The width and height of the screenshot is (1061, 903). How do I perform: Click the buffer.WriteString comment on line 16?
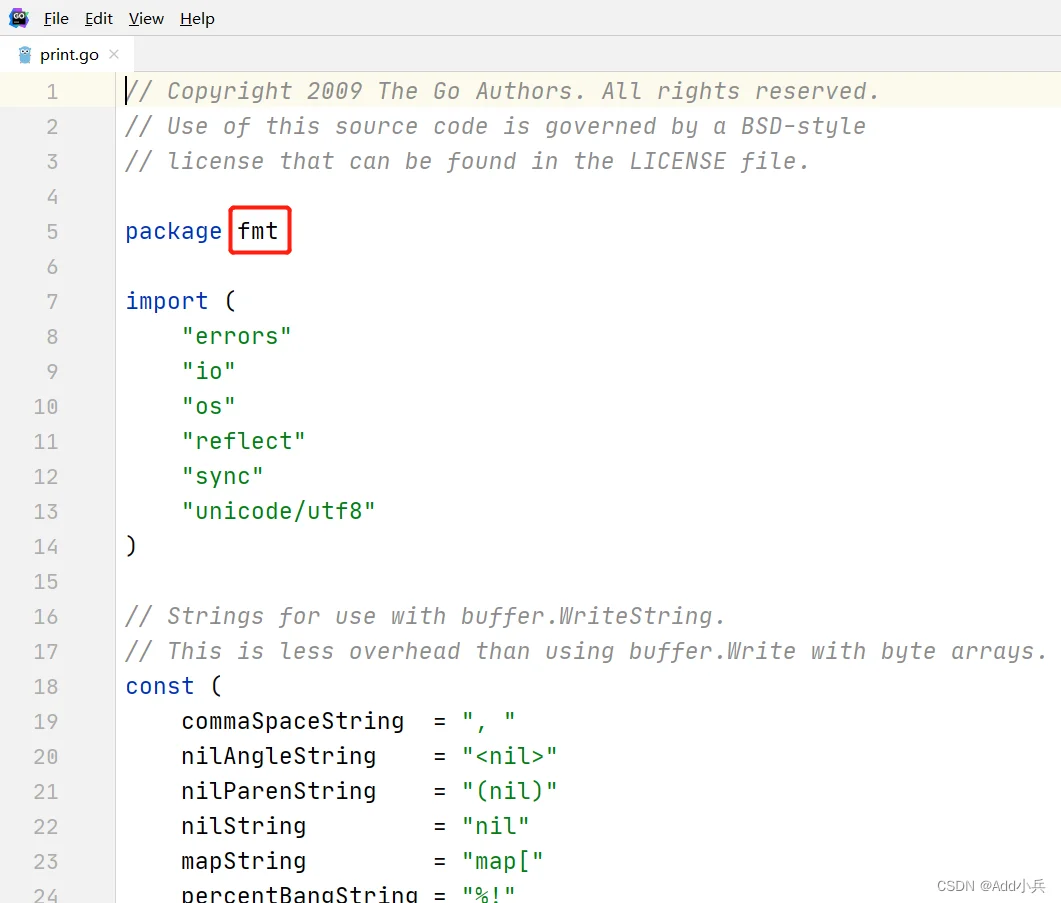point(426,617)
